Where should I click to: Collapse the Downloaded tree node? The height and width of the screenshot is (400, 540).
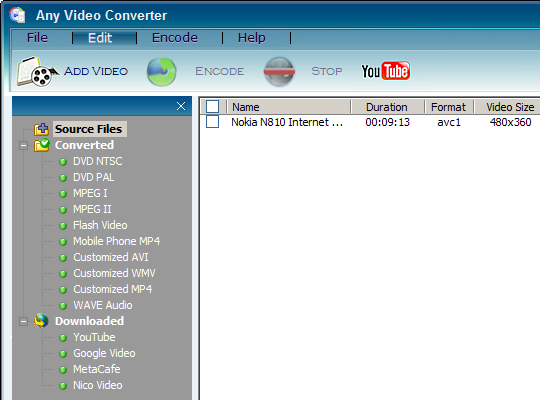[23, 321]
